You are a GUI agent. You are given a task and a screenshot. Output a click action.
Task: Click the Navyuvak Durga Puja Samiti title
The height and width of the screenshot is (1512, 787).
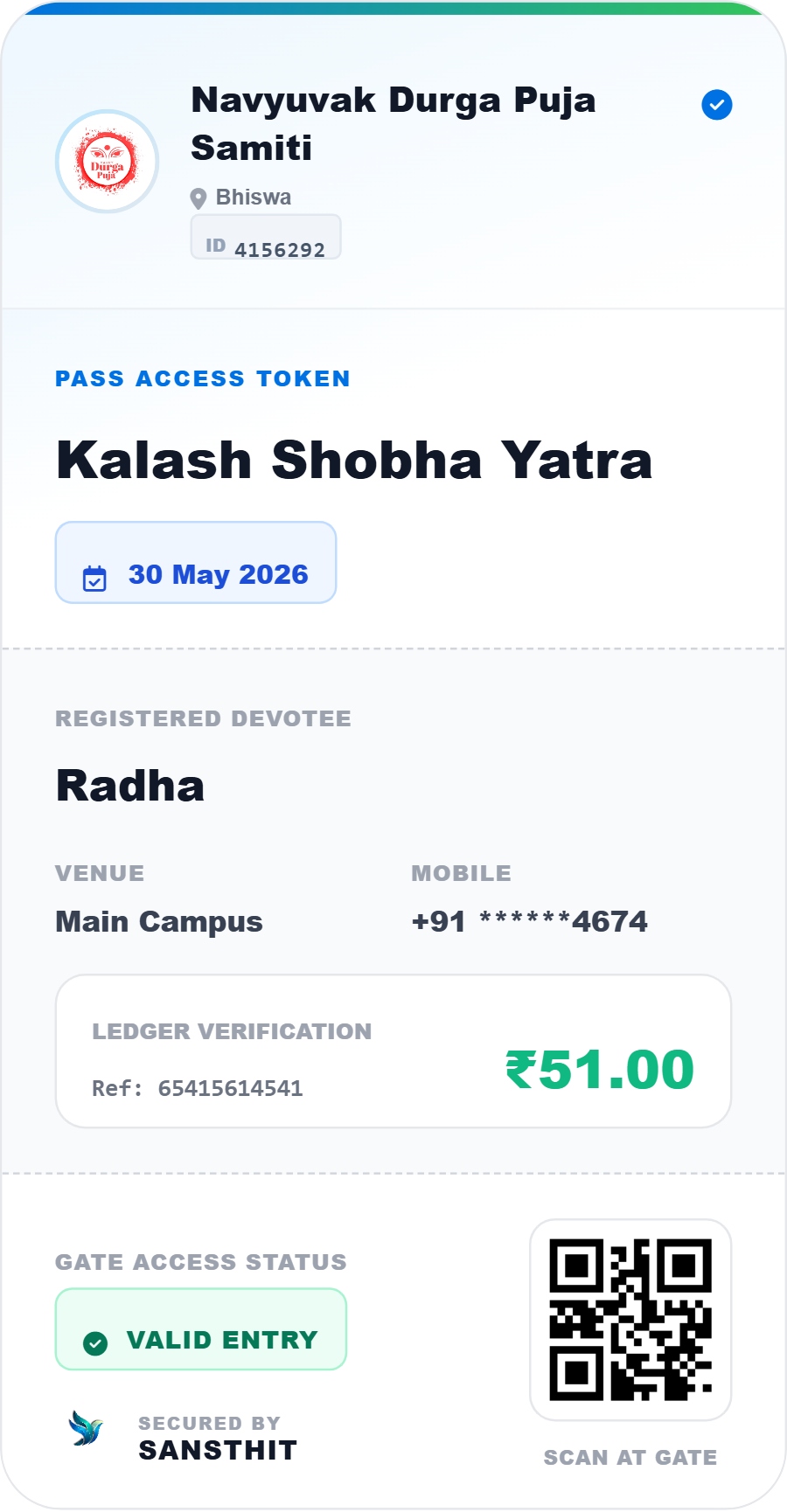click(393, 124)
